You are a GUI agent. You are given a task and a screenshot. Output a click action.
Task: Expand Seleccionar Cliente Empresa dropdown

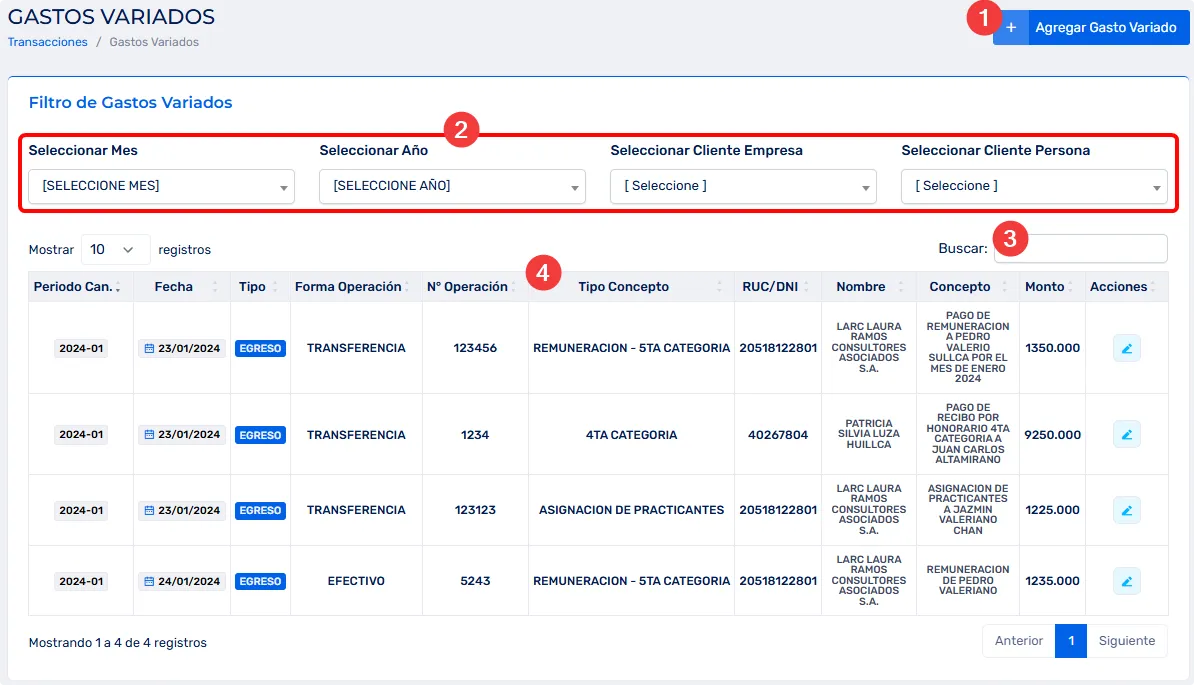743,186
